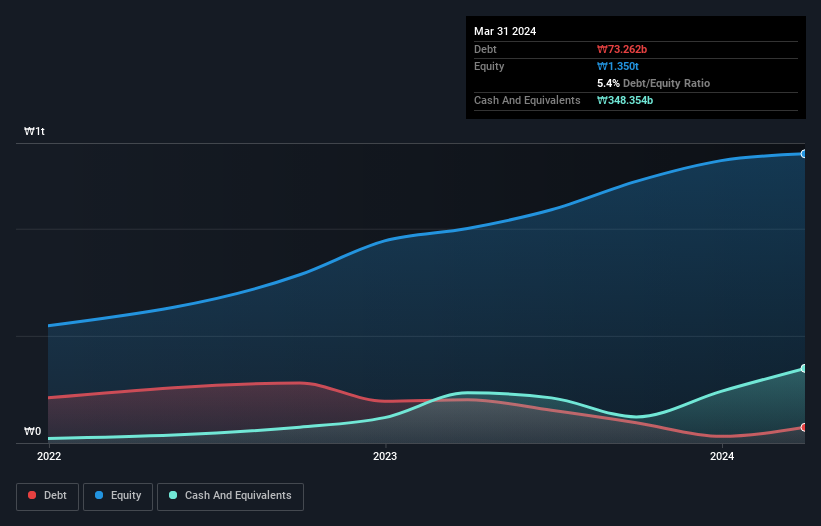Click the ₩73.262b debt value
Image resolution: width=821 pixels, height=526 pixels.
click(622, 49)
